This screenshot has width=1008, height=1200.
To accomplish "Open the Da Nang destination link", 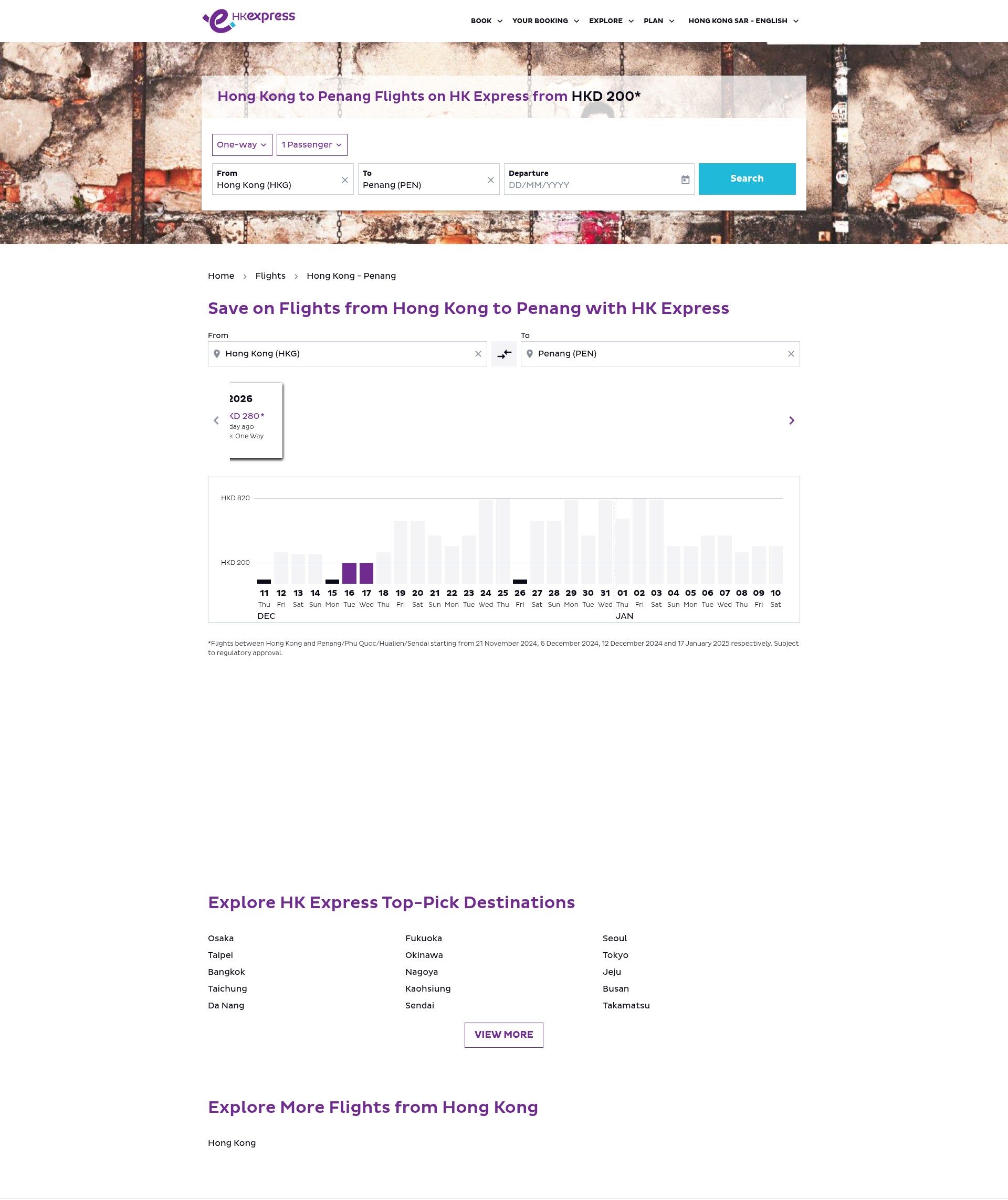I will pos(226,1005).
